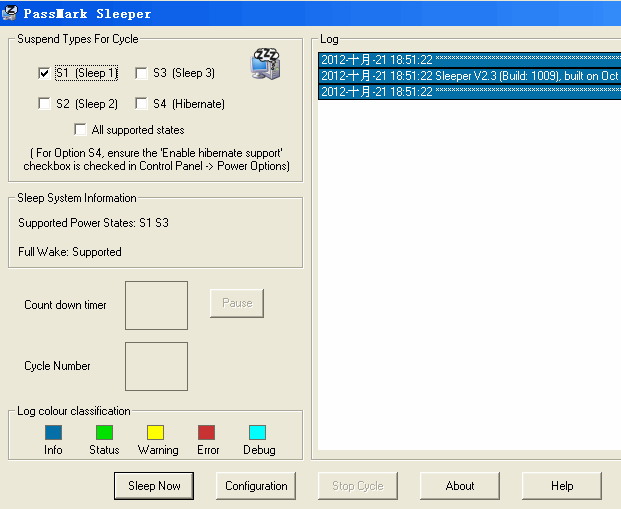Click the yellow Warning colour swatch
Screen dimensions: 621x509
click(x=155, y=432)
